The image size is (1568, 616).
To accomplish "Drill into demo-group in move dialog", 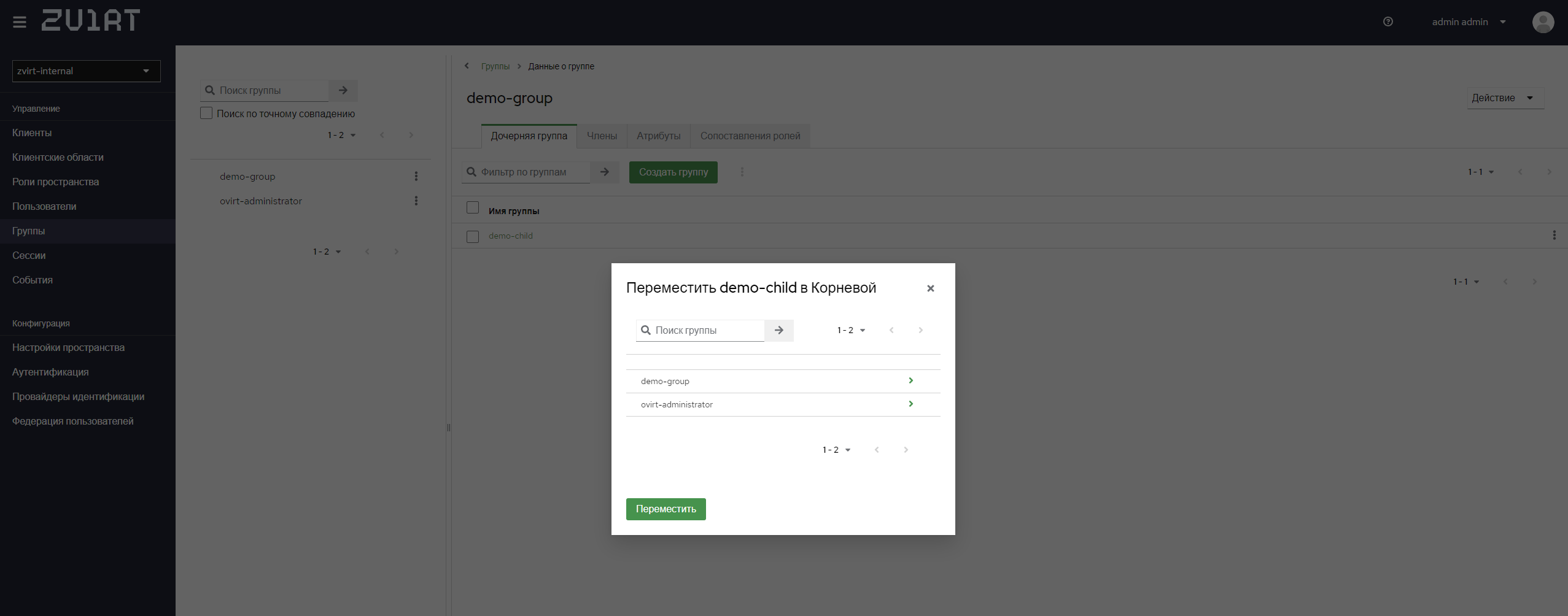I will point(910,380).
